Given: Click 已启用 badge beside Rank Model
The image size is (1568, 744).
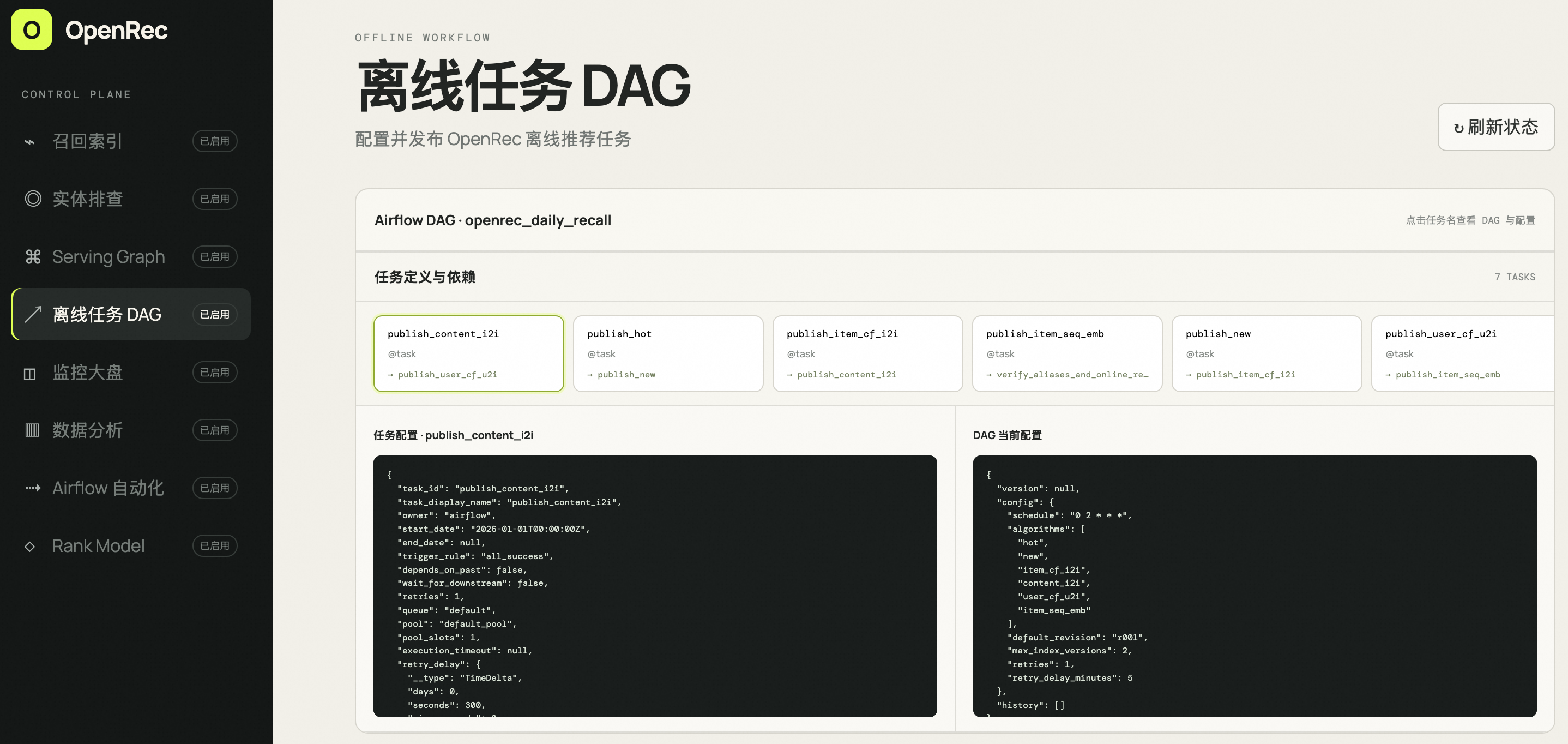Looking at the screenshot, I should [x=215, y=546].
